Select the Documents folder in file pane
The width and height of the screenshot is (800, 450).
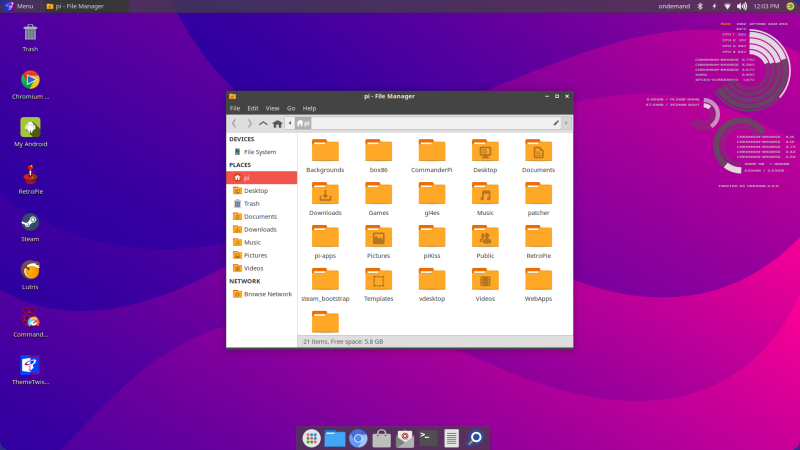[538, 151]
